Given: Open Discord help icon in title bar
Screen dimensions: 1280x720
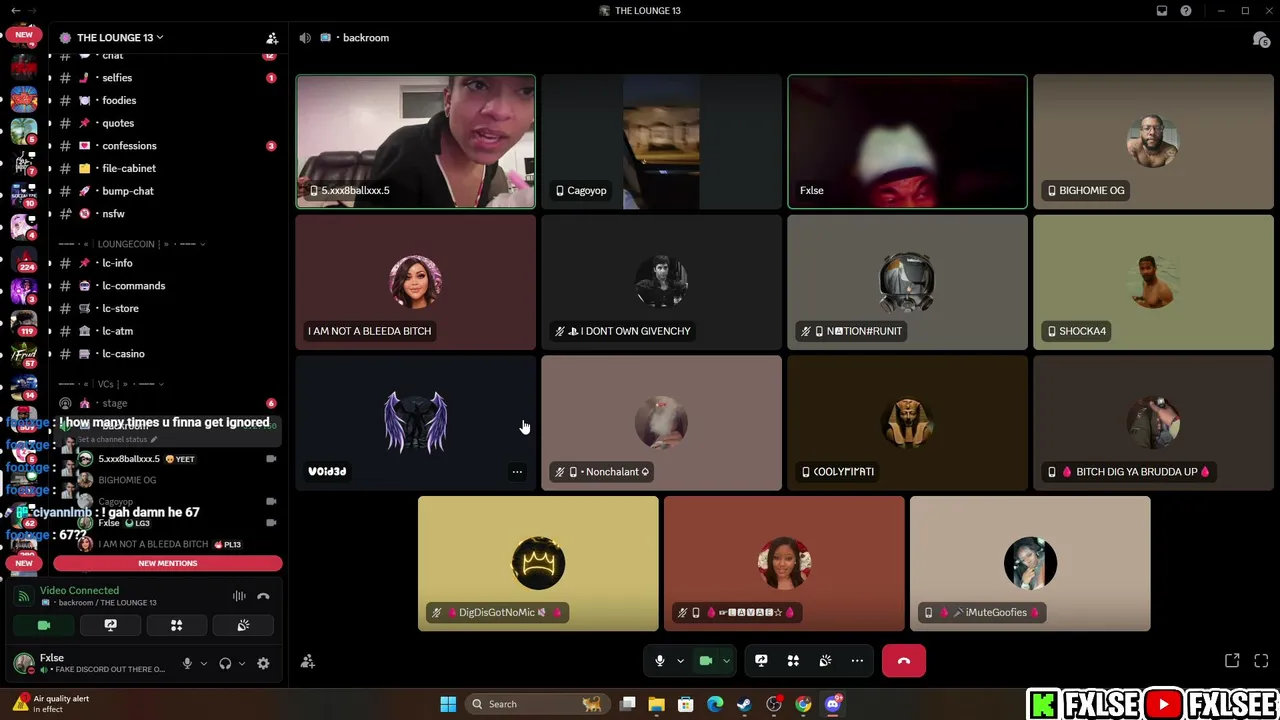Looking at the screenshot, I should click(x=1186, y=11).
